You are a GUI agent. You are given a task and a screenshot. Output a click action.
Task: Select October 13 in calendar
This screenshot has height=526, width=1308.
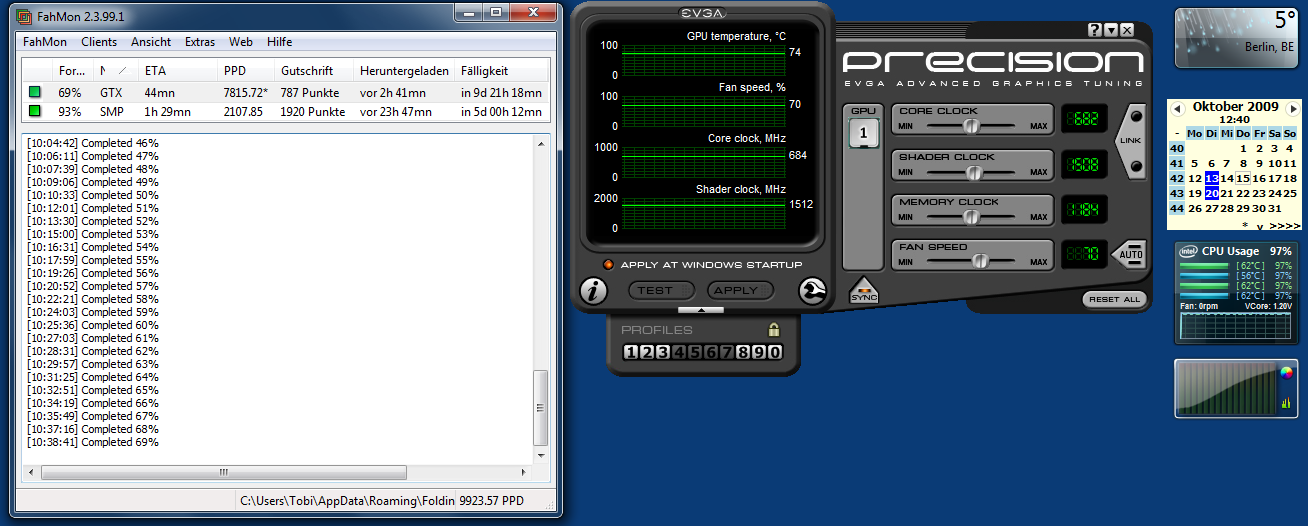coord(1212,178)
